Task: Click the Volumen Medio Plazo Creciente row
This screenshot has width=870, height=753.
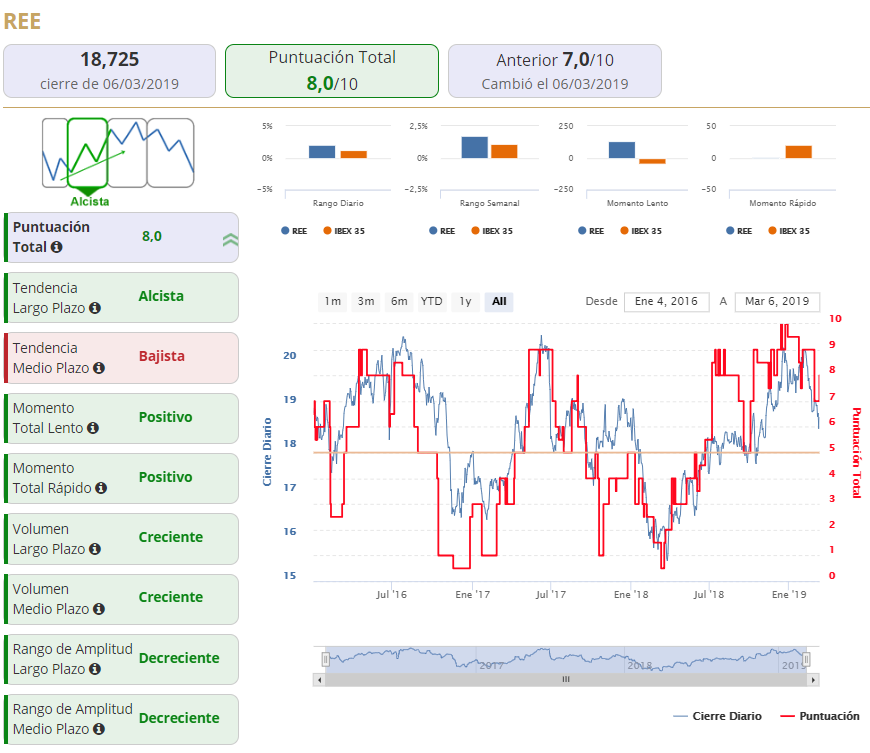Action: click(x=122, y=599)
